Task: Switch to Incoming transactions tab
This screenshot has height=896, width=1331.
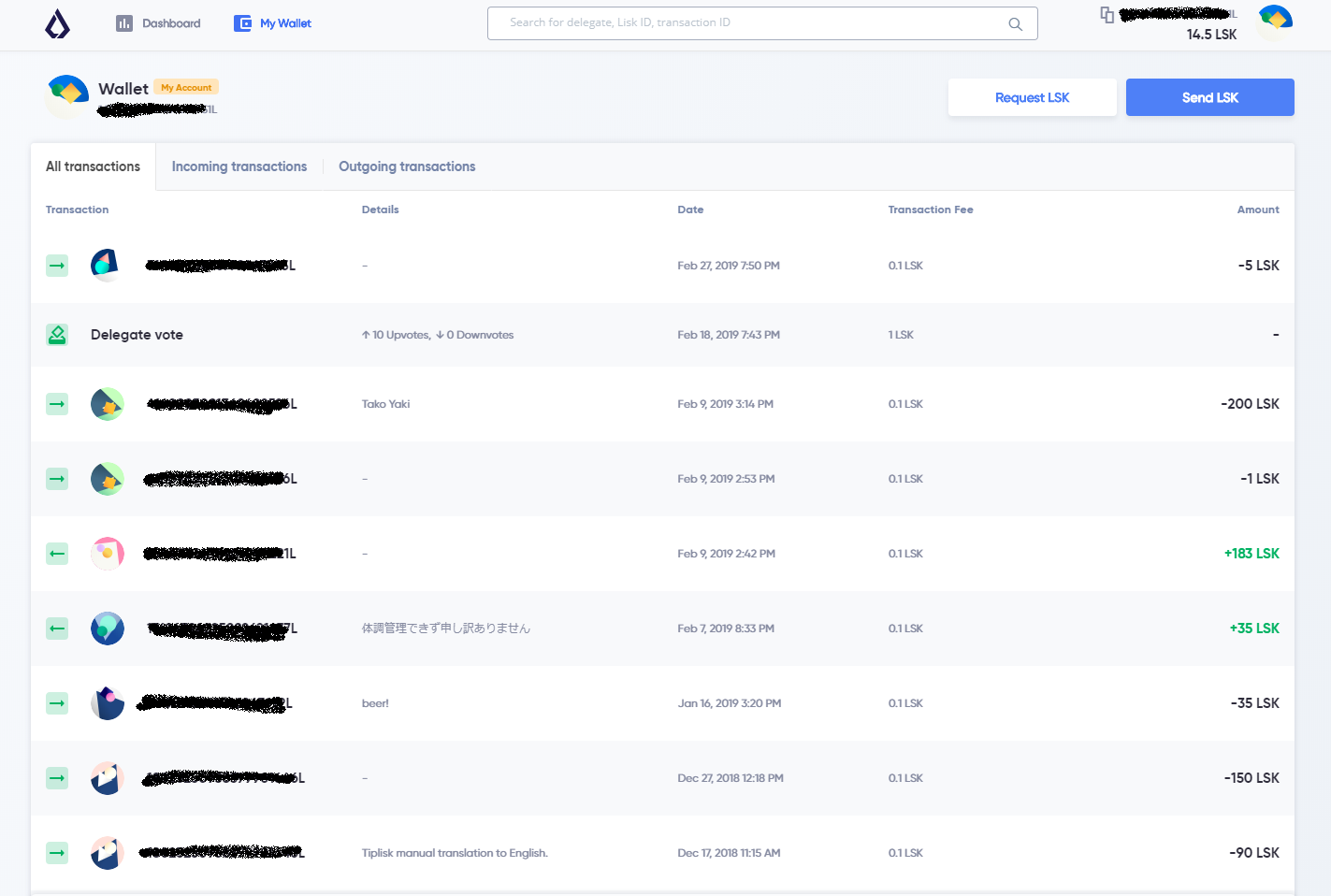Action: [x=239, y=166]
